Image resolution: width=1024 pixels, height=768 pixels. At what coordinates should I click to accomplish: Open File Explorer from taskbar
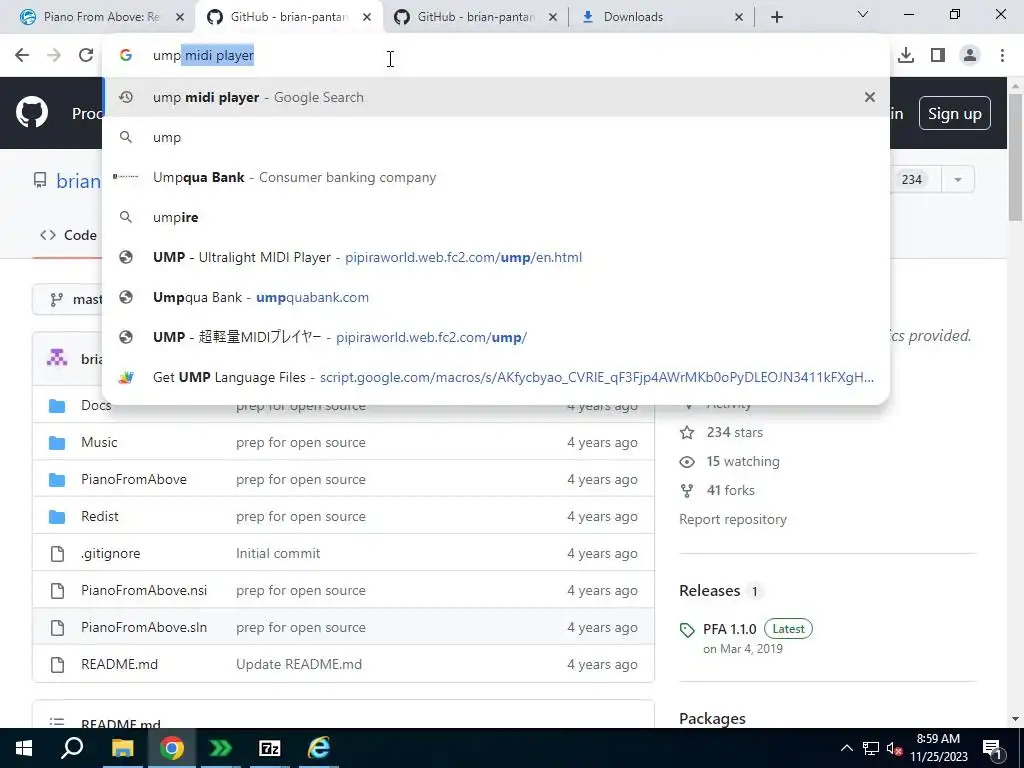click(122, 748)
